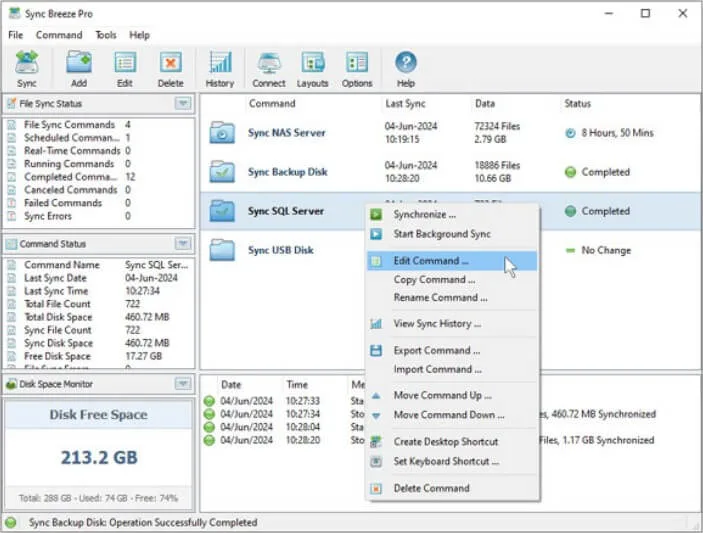Image resolution: width=703 pixels, height=533 pixels.
Task: Click the Delete Command red icon
Action: (x=376, y=488)
